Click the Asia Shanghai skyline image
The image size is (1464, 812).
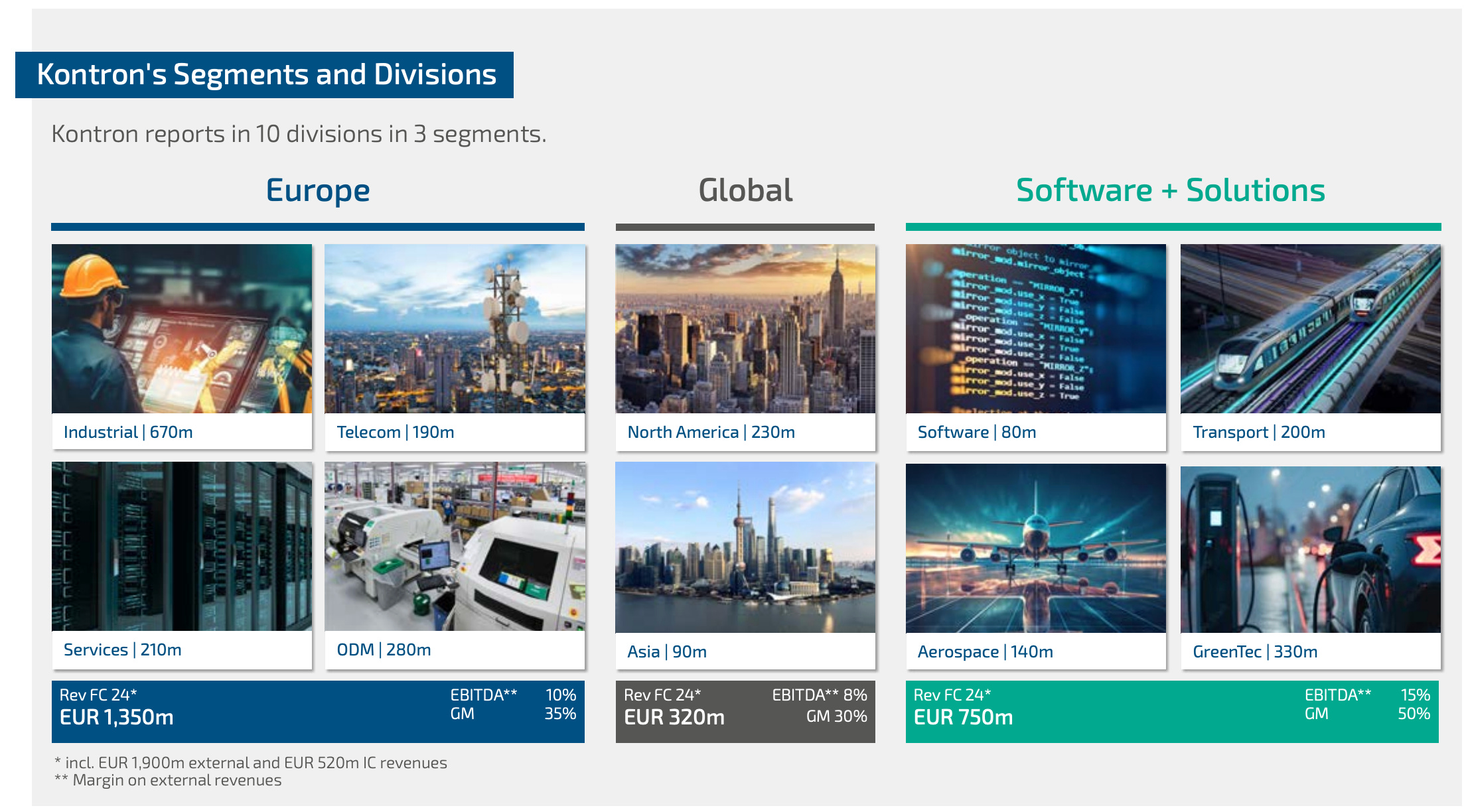coord(745,547)
